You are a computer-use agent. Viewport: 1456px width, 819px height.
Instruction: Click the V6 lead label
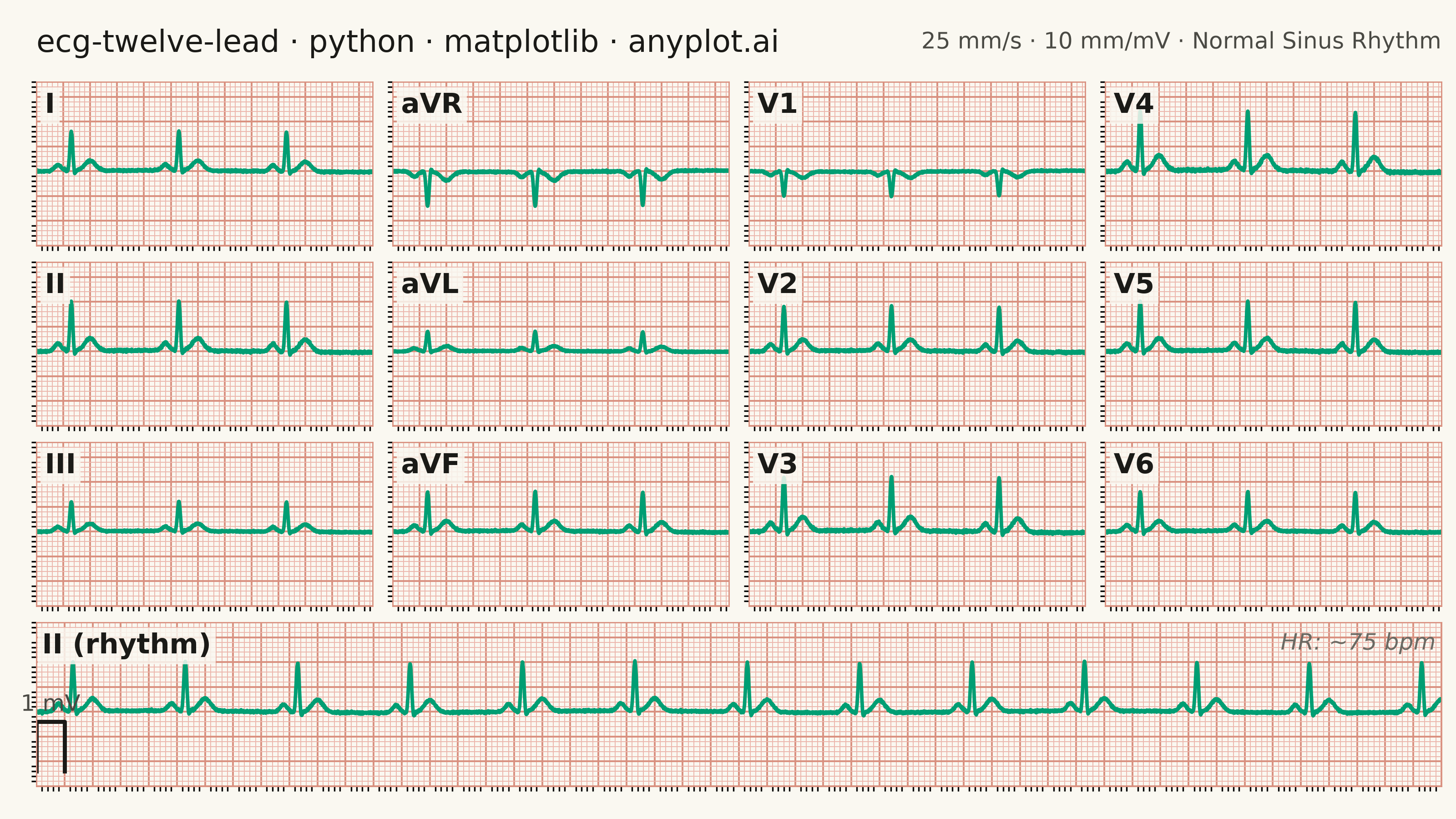point(1133,464)
